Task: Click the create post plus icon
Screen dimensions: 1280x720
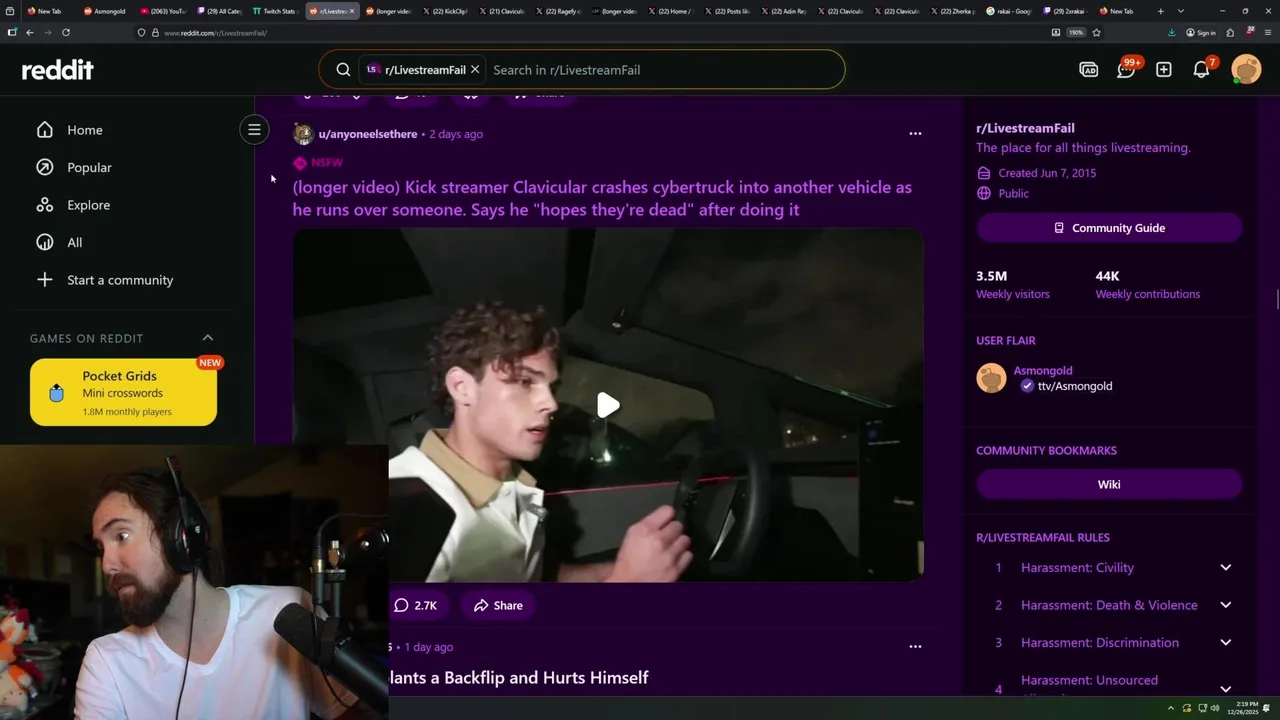Action: pyautogui.click(x=1163, y=70)
